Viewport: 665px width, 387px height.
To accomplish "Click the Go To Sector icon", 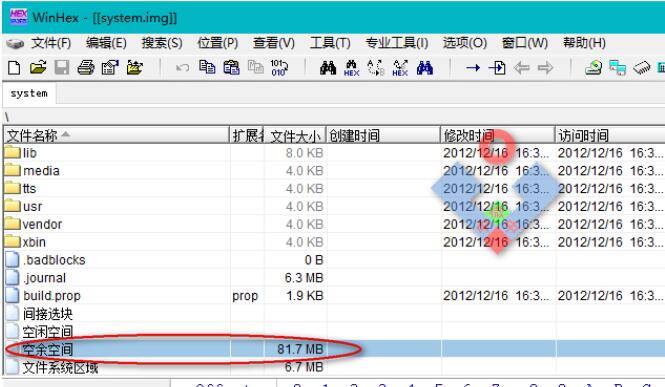I will (x=497, y=67).
